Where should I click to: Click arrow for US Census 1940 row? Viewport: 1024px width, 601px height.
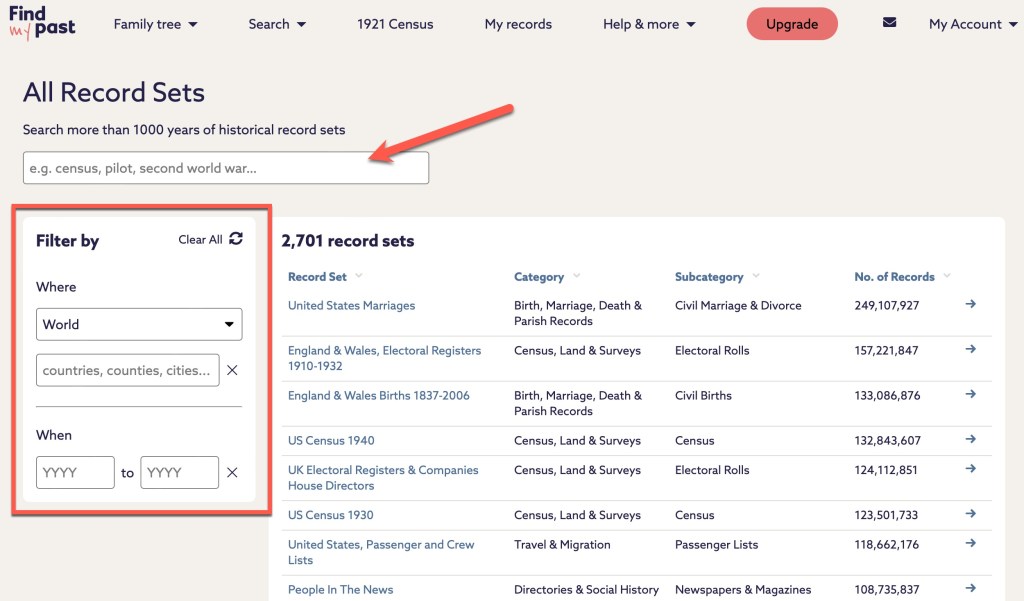click(x=970, y=439)
